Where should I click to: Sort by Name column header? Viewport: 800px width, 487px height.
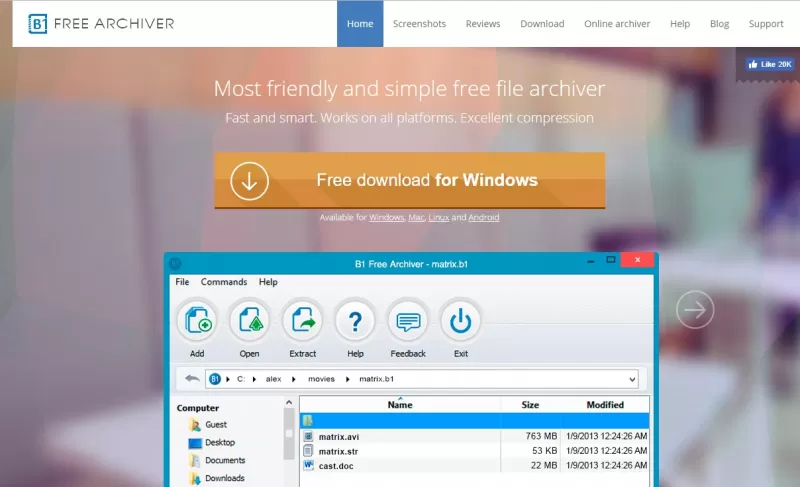click(x=400, y=405)
